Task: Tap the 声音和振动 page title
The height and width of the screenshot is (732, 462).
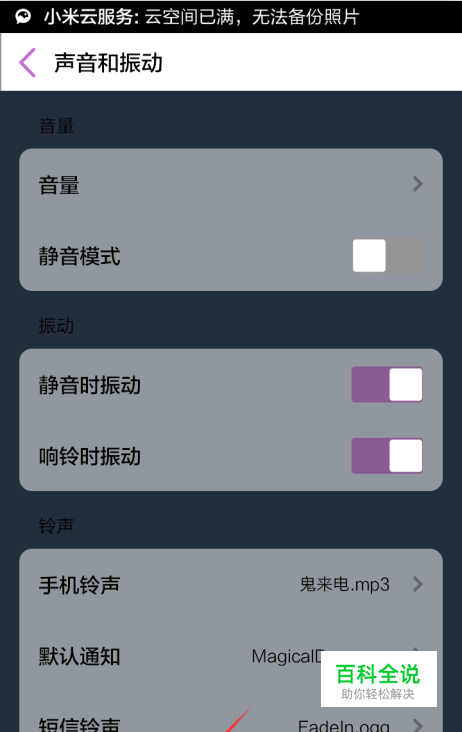Action: (108, 63)
